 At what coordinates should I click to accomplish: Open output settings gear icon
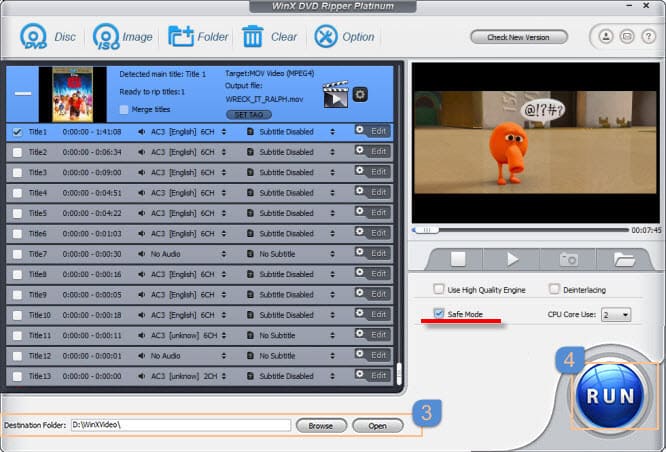click(x=360, y=94)
